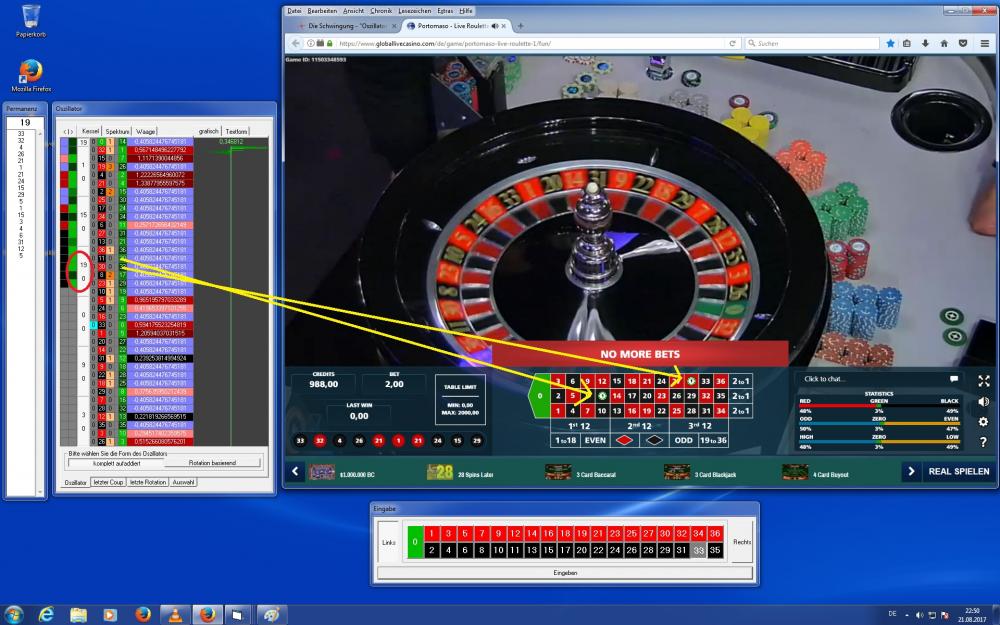Open the roulette game help question mark
This screenshot has width=1000, height=625.
[x=984, y=442]
